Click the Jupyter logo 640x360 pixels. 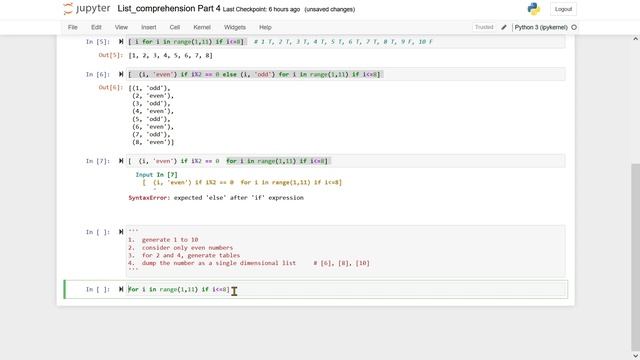click(87, 9)
